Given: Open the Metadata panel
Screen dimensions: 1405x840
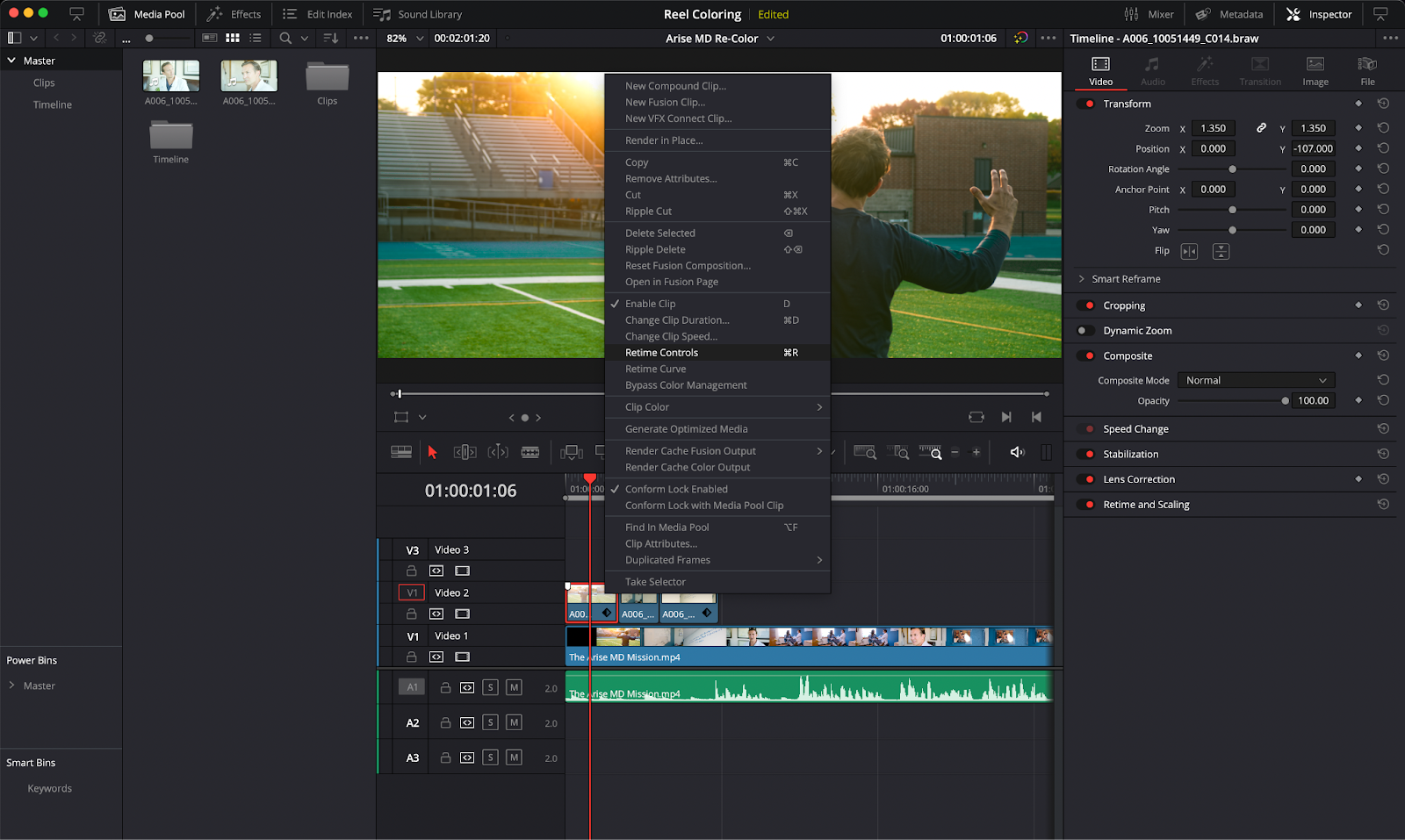Looking at the screenshot, I should (1228, 14).
